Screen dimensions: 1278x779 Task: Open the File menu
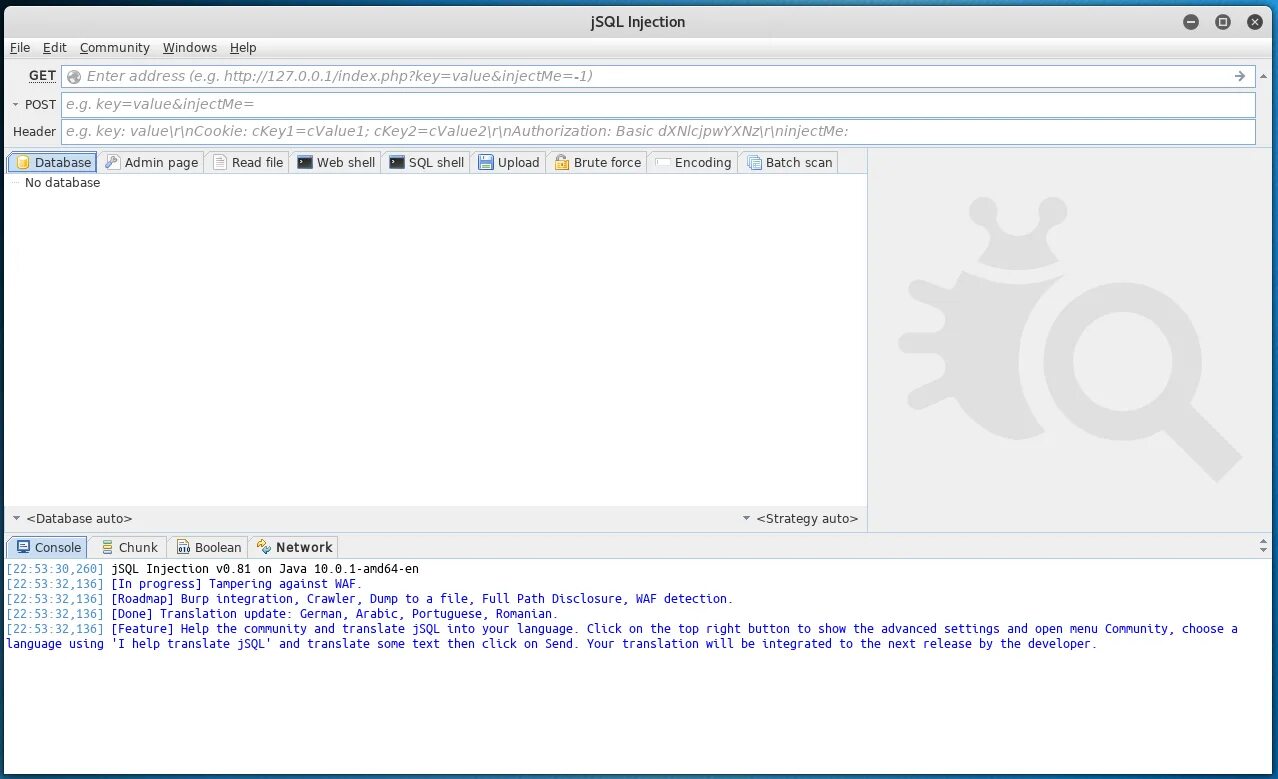[x=20, y=47]
